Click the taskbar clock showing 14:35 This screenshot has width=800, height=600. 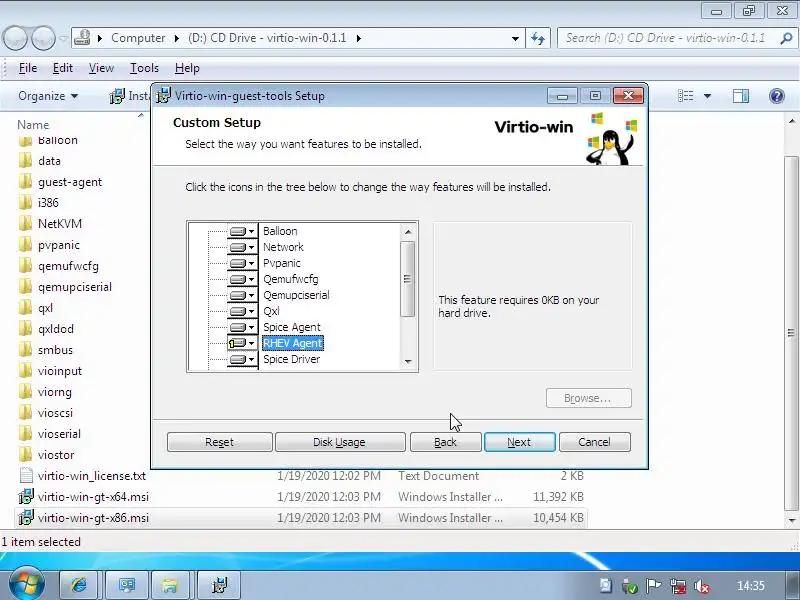[x=751, y=586]
